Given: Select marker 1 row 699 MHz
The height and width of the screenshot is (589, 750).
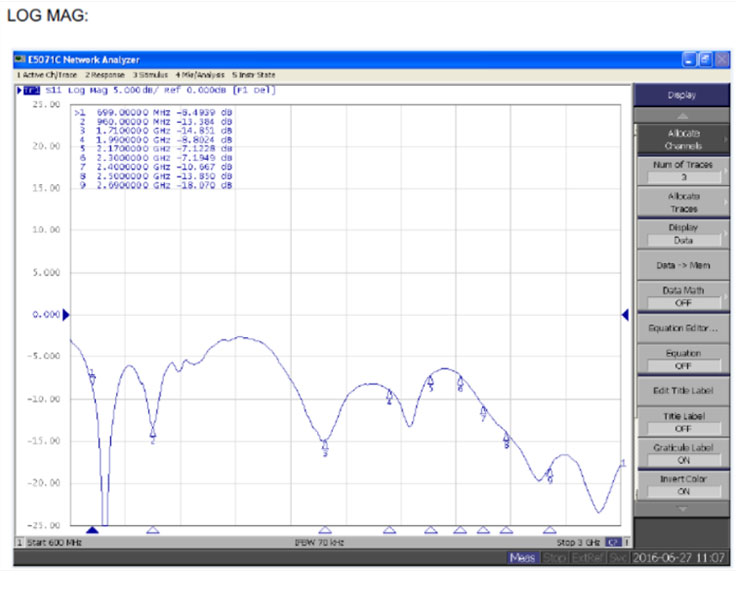Looking at the screenshot, I should click(153, 112).
